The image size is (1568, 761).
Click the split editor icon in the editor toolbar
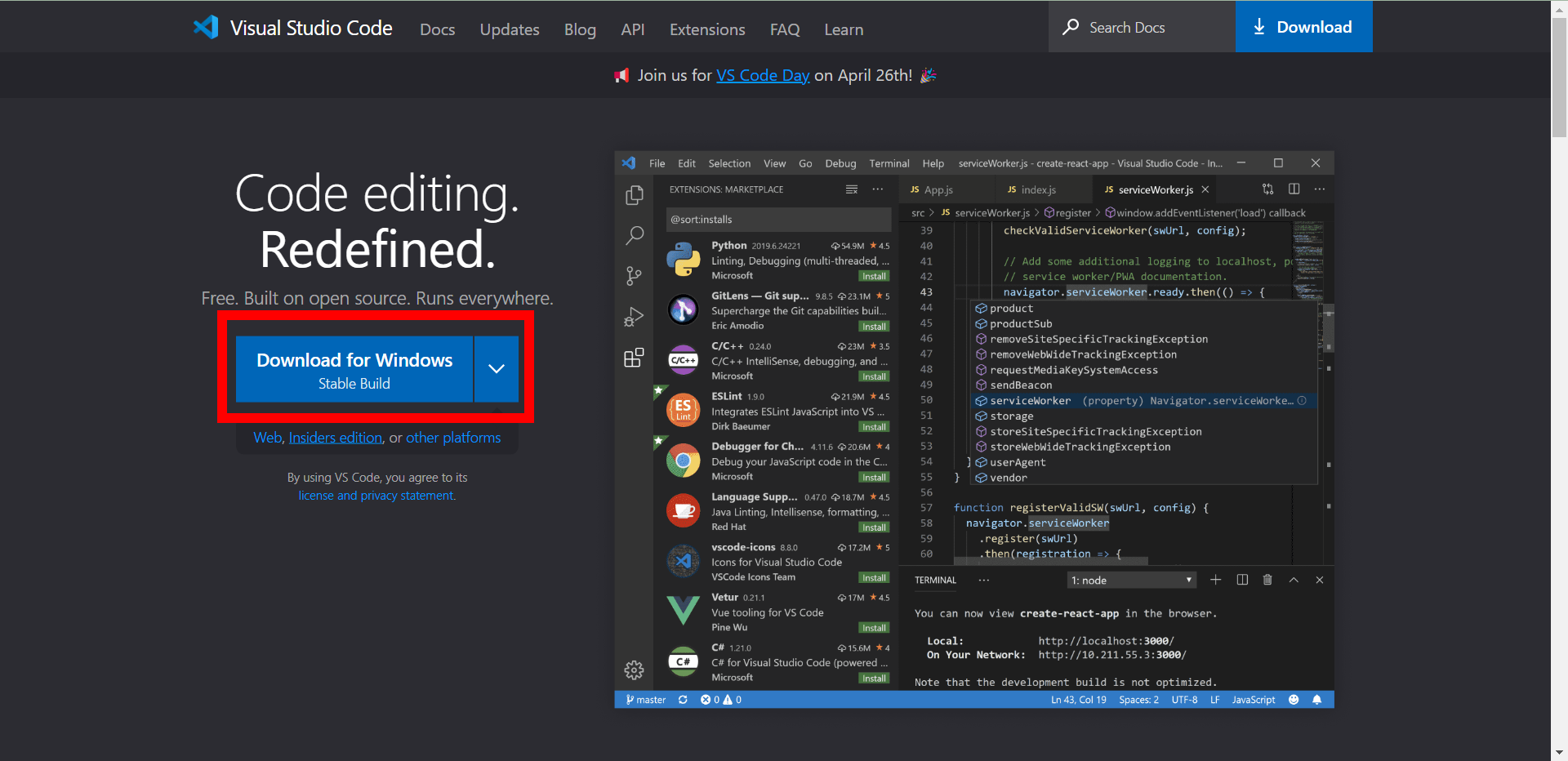click(1294, 189)
